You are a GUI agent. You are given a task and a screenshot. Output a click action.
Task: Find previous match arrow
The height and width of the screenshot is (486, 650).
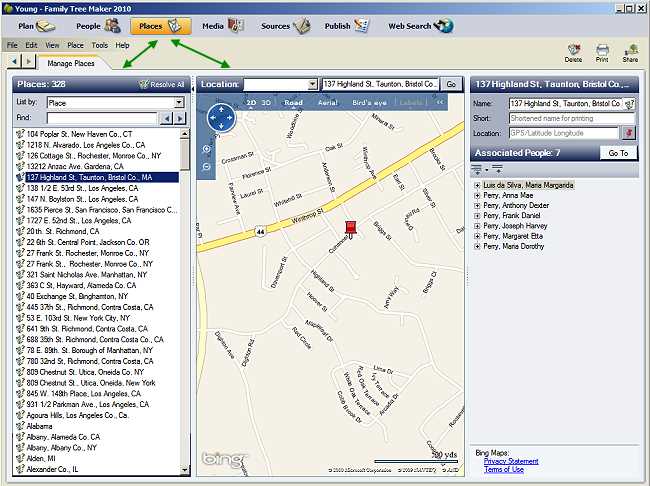point(166,119)
